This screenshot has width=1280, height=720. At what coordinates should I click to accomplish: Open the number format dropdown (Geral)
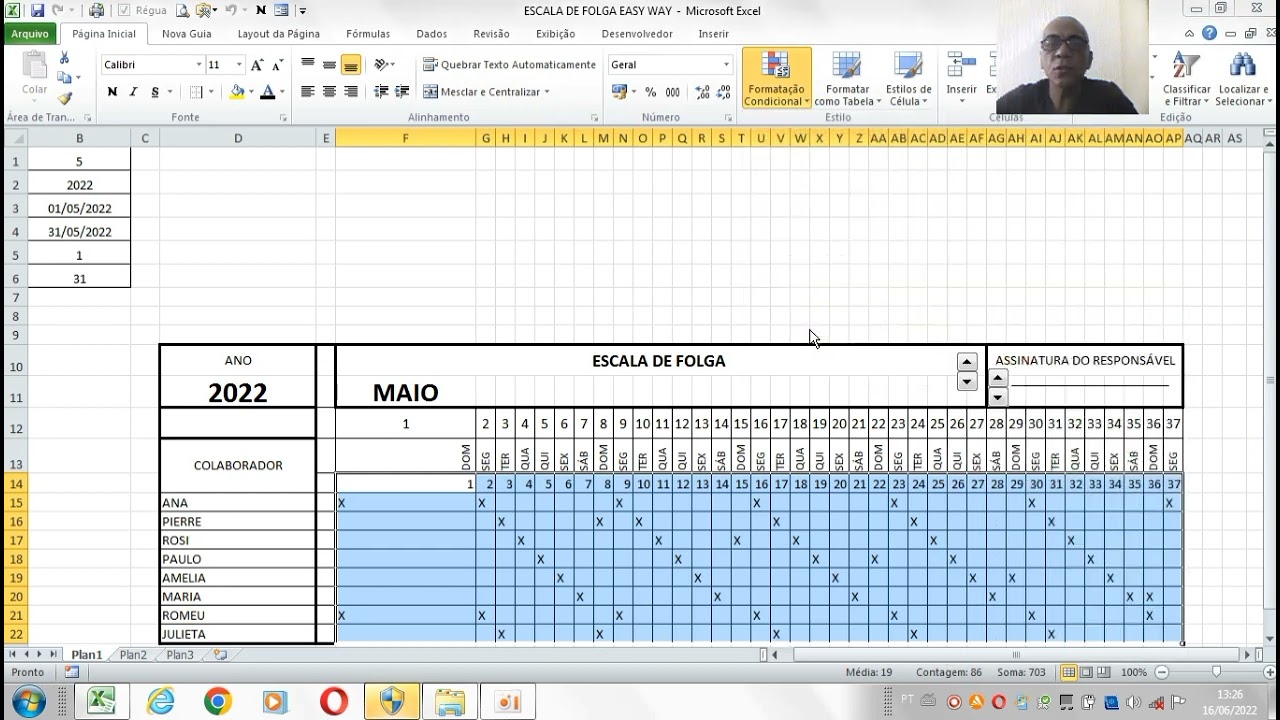click(x=727, y=65)
